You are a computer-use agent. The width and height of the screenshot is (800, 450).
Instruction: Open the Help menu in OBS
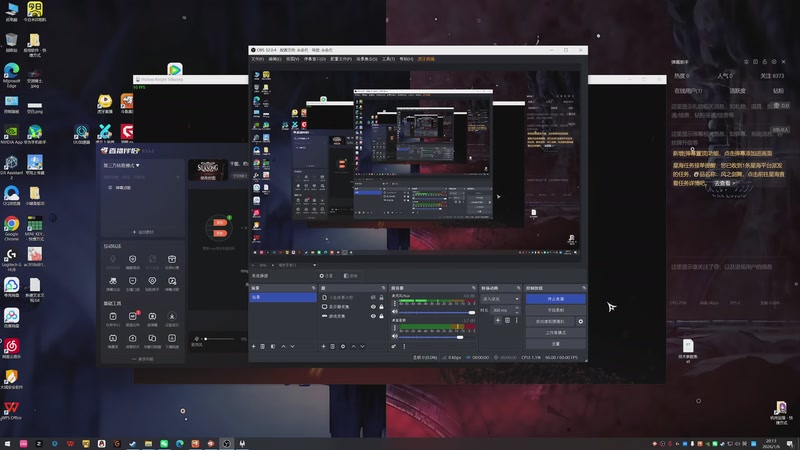(x=406, y=59)
